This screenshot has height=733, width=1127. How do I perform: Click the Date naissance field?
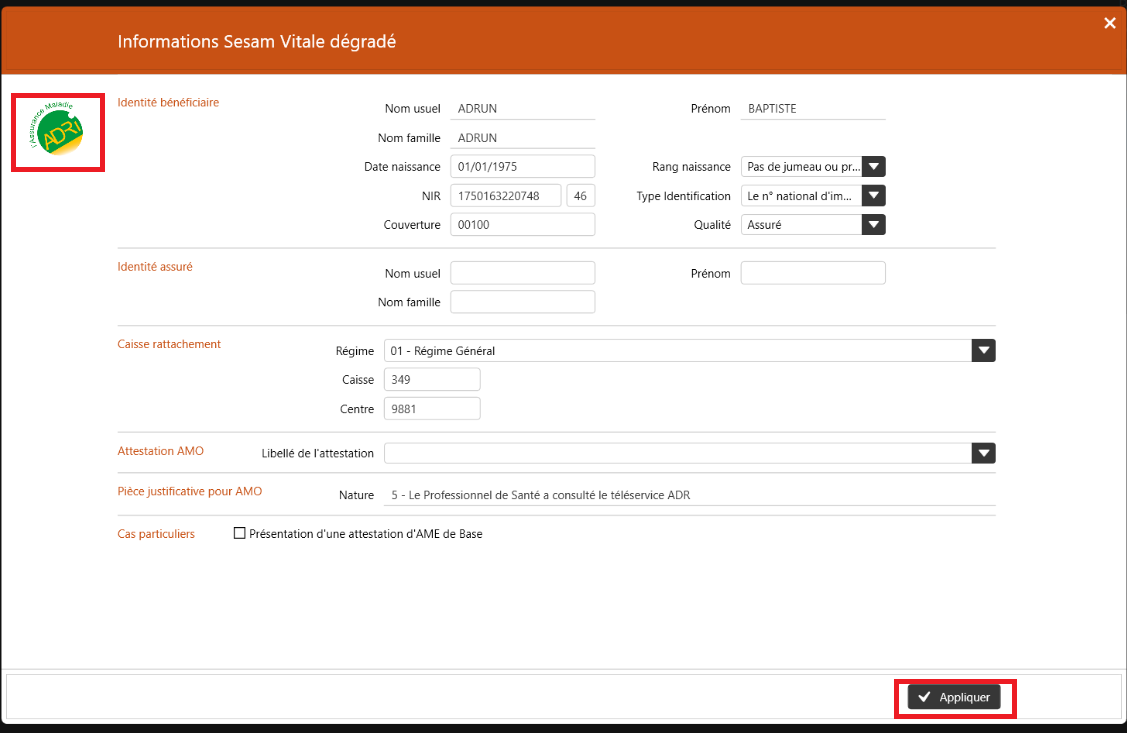[522, 167]
